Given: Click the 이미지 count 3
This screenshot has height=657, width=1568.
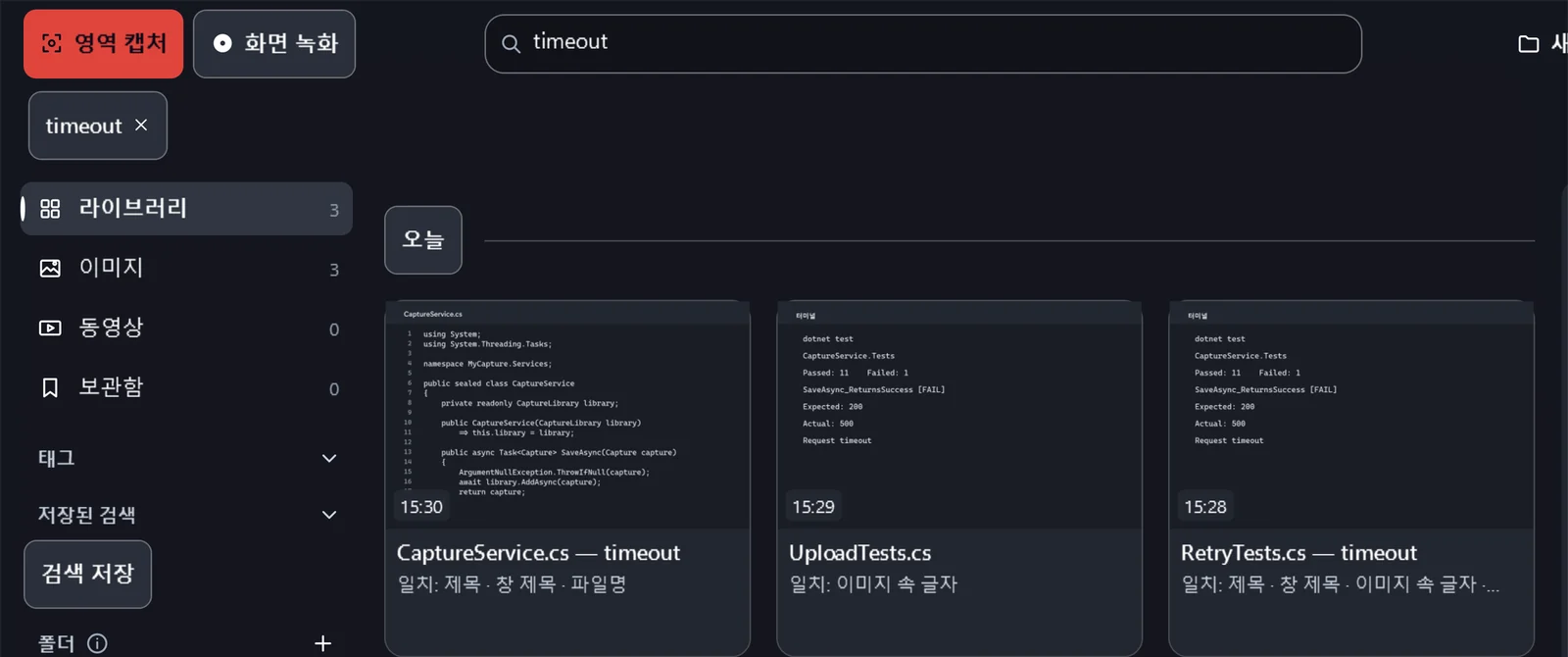Looking at the screenshot, I should 334,270.
